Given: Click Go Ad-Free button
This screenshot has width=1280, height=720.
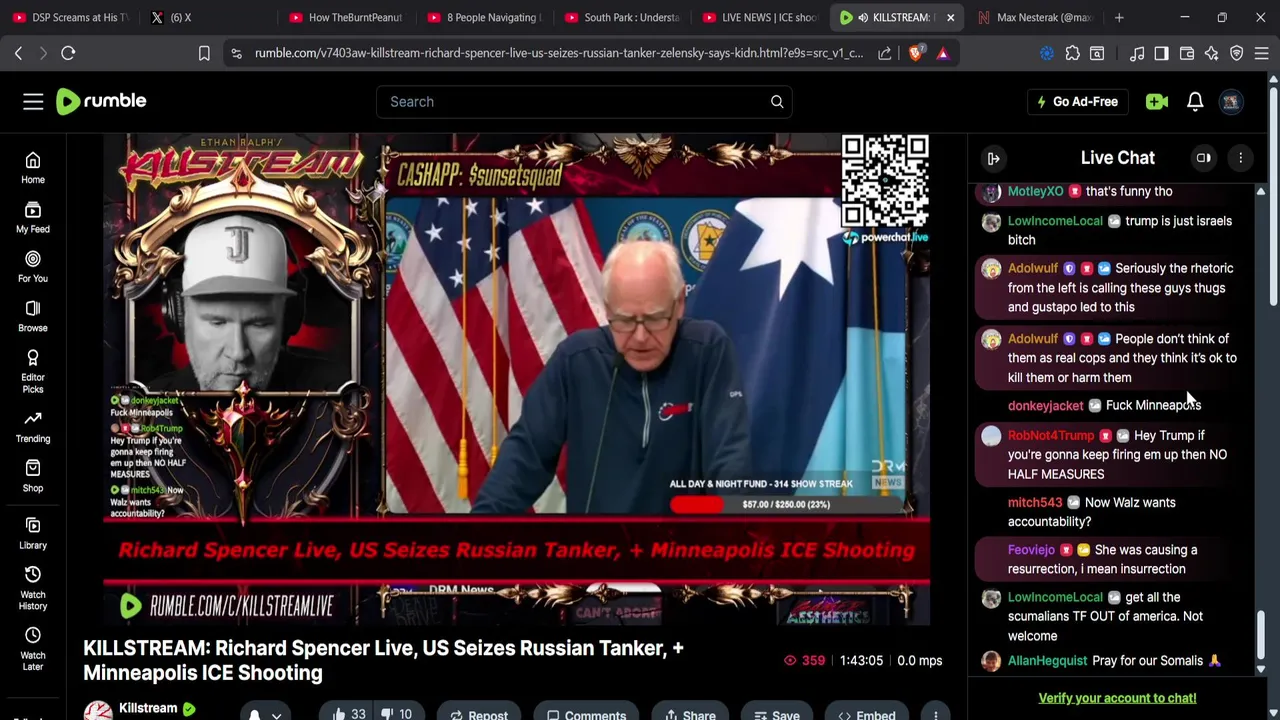Looking at the screenshot, I should pyautogui.click(x=1077, y=101).
